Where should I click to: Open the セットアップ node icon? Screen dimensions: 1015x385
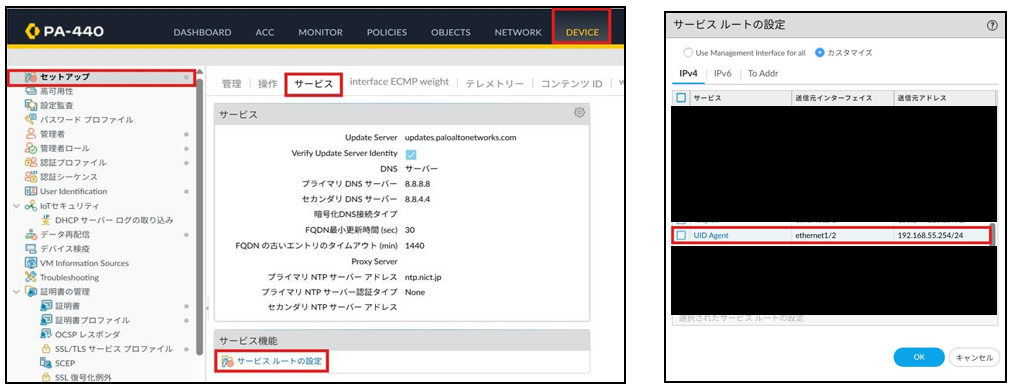(30, 76)
